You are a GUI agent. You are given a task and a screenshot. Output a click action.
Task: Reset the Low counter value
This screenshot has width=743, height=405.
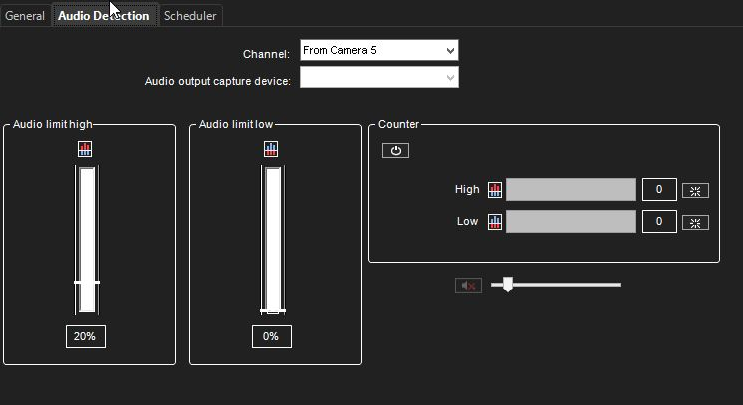(695, 222)
